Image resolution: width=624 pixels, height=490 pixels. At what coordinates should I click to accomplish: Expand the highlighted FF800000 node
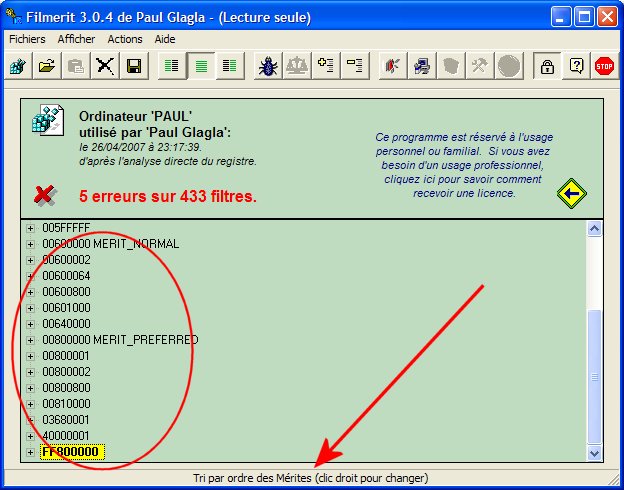pyautogui.click(x=30, y=452)
